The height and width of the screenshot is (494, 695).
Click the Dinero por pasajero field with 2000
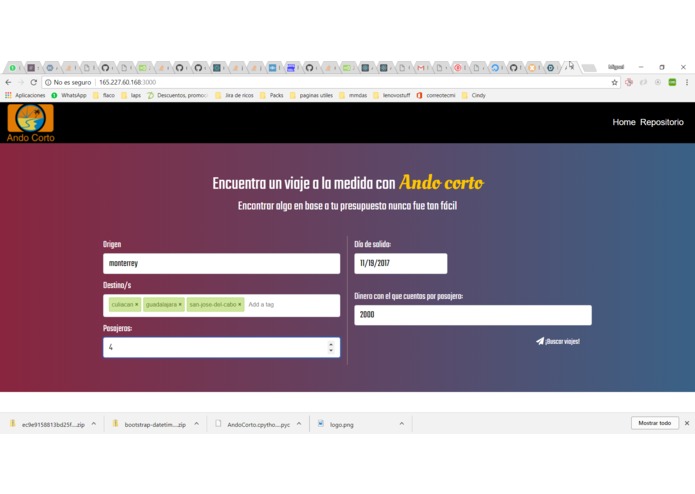point(472,315)
